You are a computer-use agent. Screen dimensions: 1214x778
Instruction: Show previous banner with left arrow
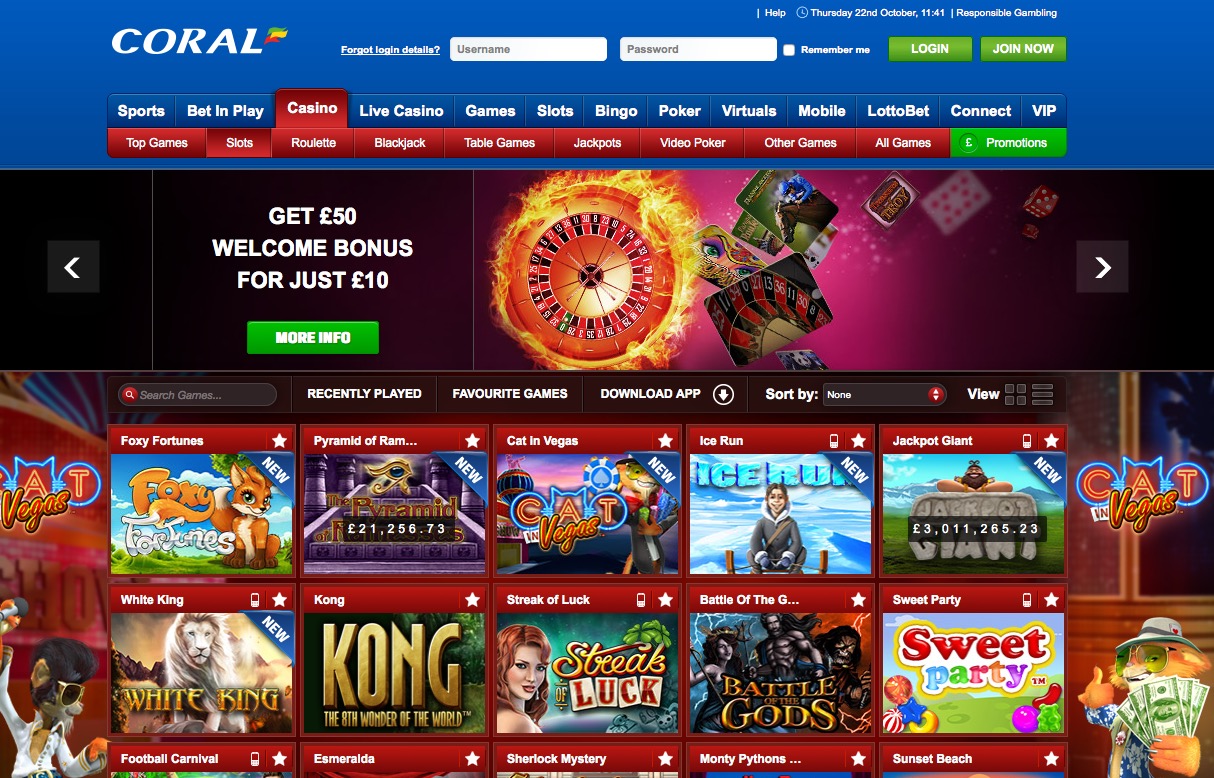point(73,266)
